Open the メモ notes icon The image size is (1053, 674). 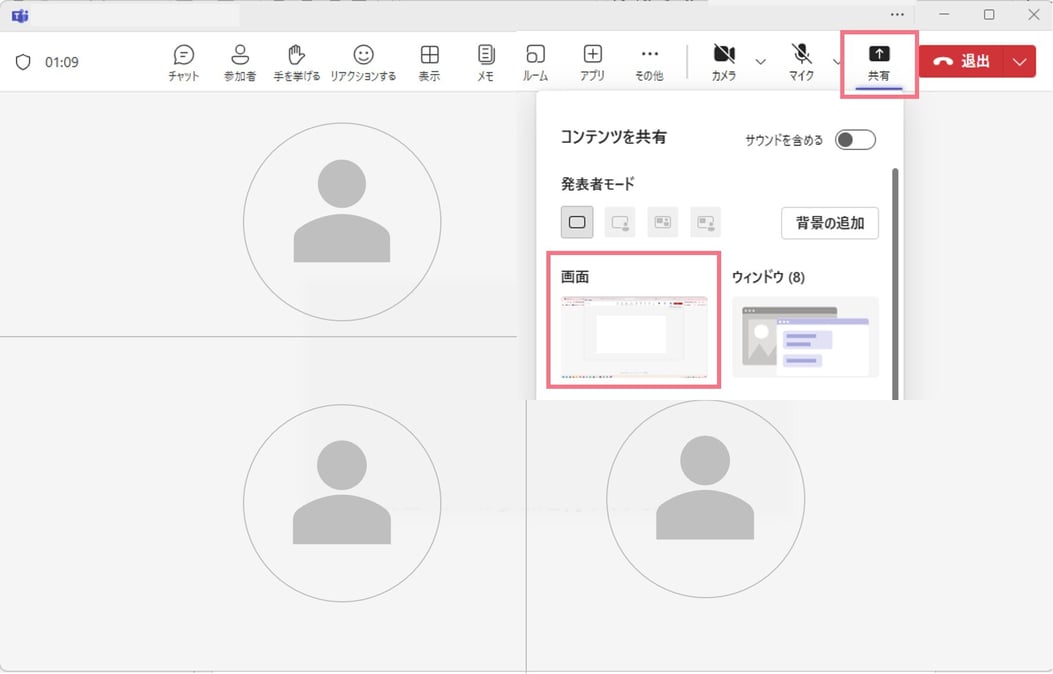point(486,63)
